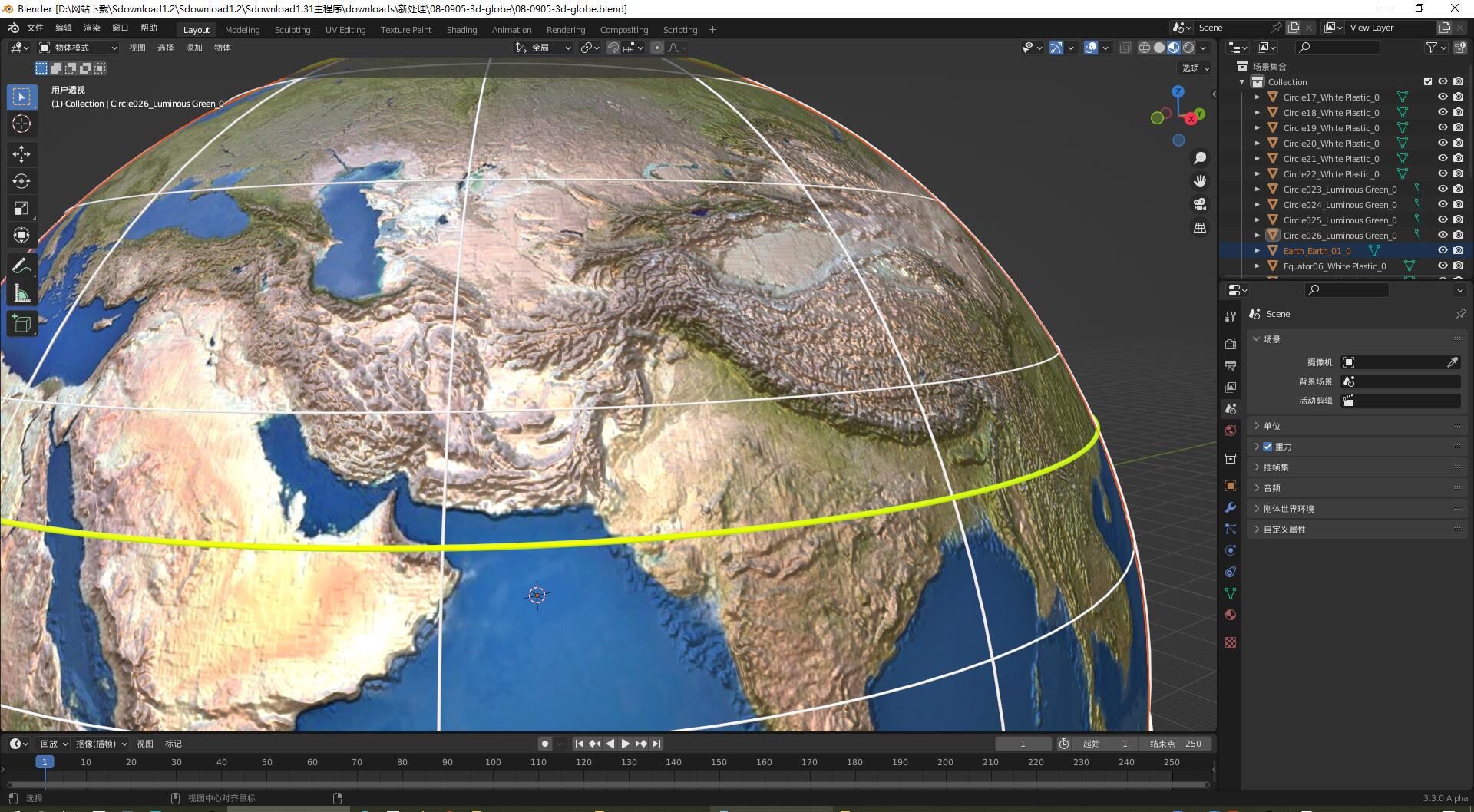The image size is (1474, 812).
Task: Expand the 单位 units panel
Action: [1356, 426]
